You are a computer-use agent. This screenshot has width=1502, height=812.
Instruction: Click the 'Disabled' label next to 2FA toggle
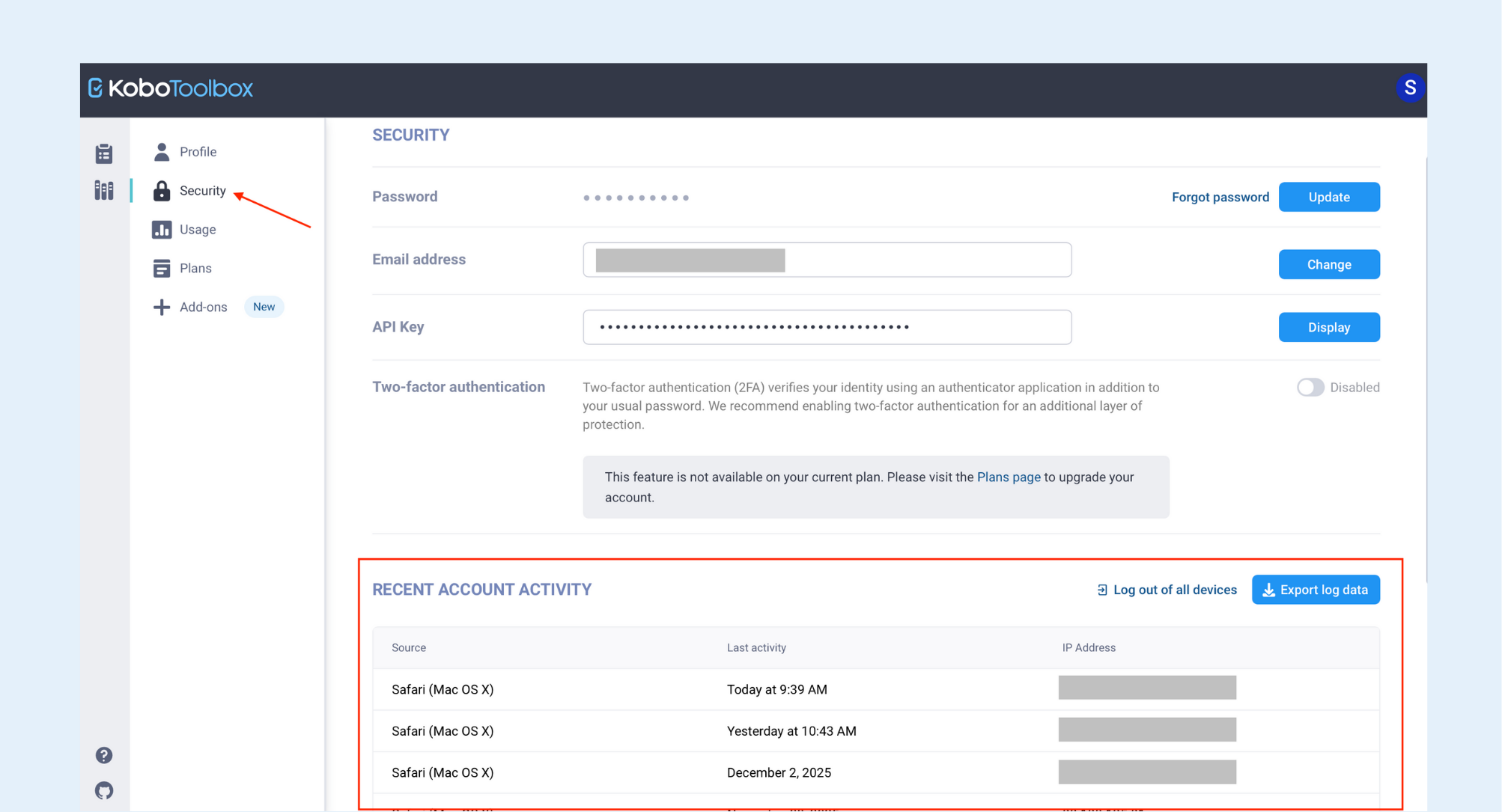(1354, 387)
